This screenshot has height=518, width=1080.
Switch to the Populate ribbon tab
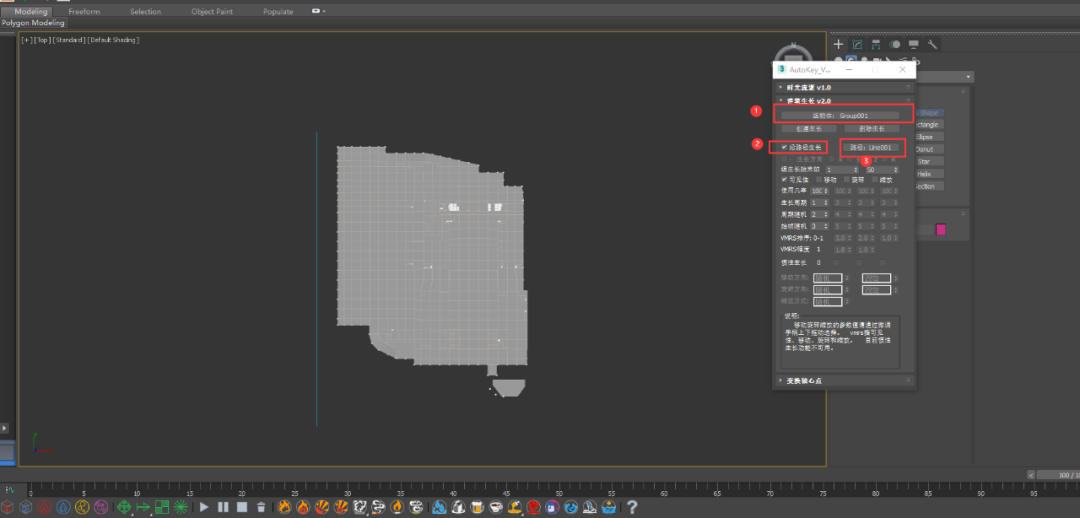pos(278,11)
